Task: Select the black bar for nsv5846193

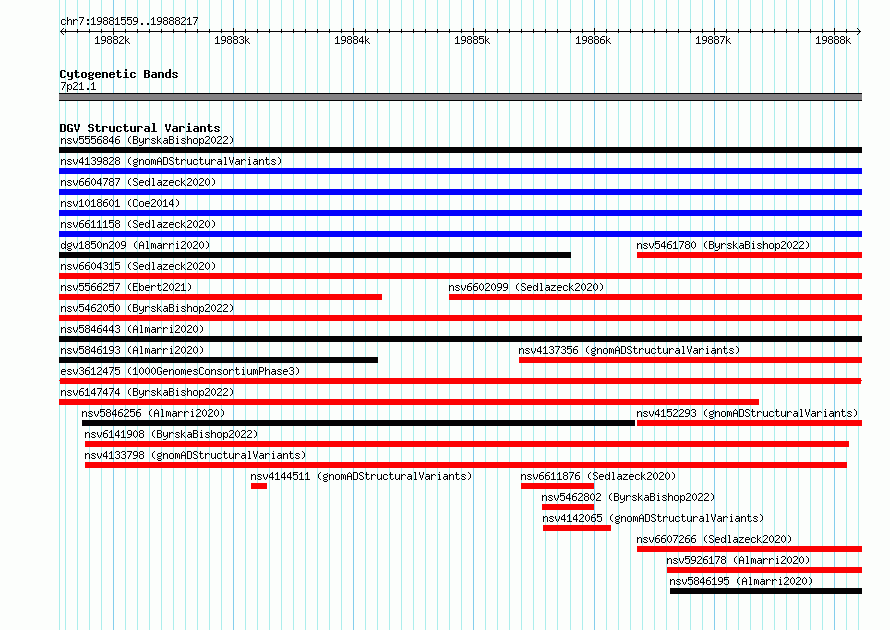Action: coord(219,360)
